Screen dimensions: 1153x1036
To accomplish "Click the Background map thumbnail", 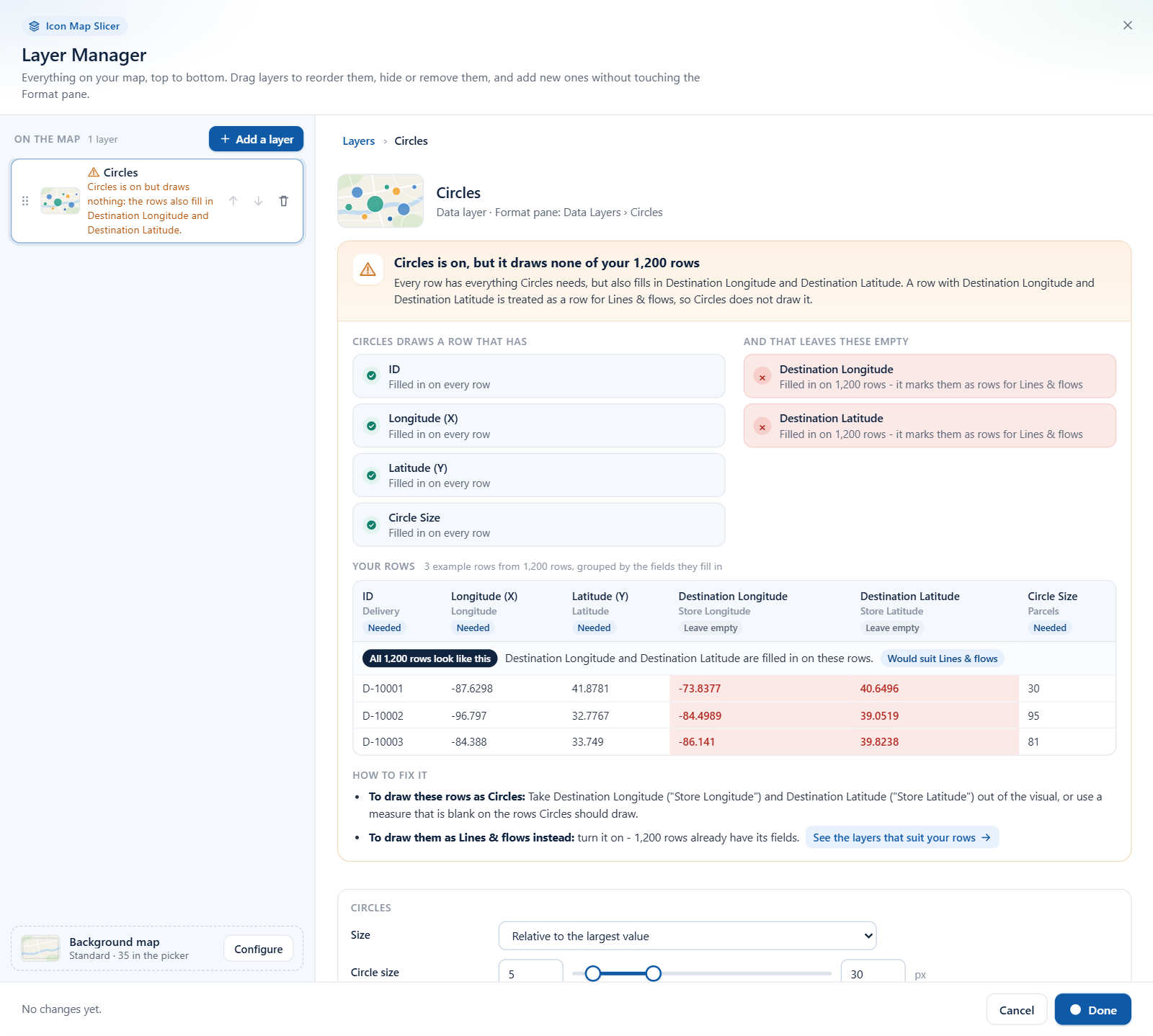I will 40,948.
